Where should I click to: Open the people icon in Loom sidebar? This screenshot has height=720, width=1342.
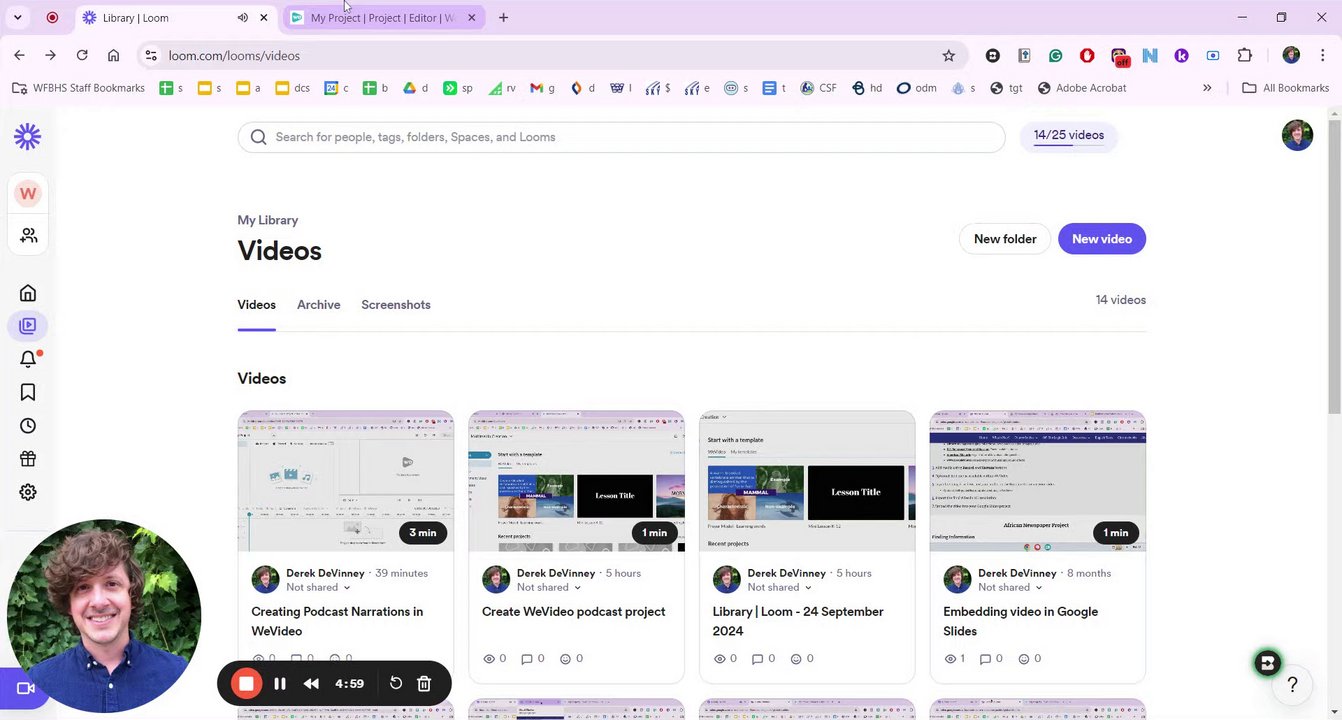[x=28, y=235]
